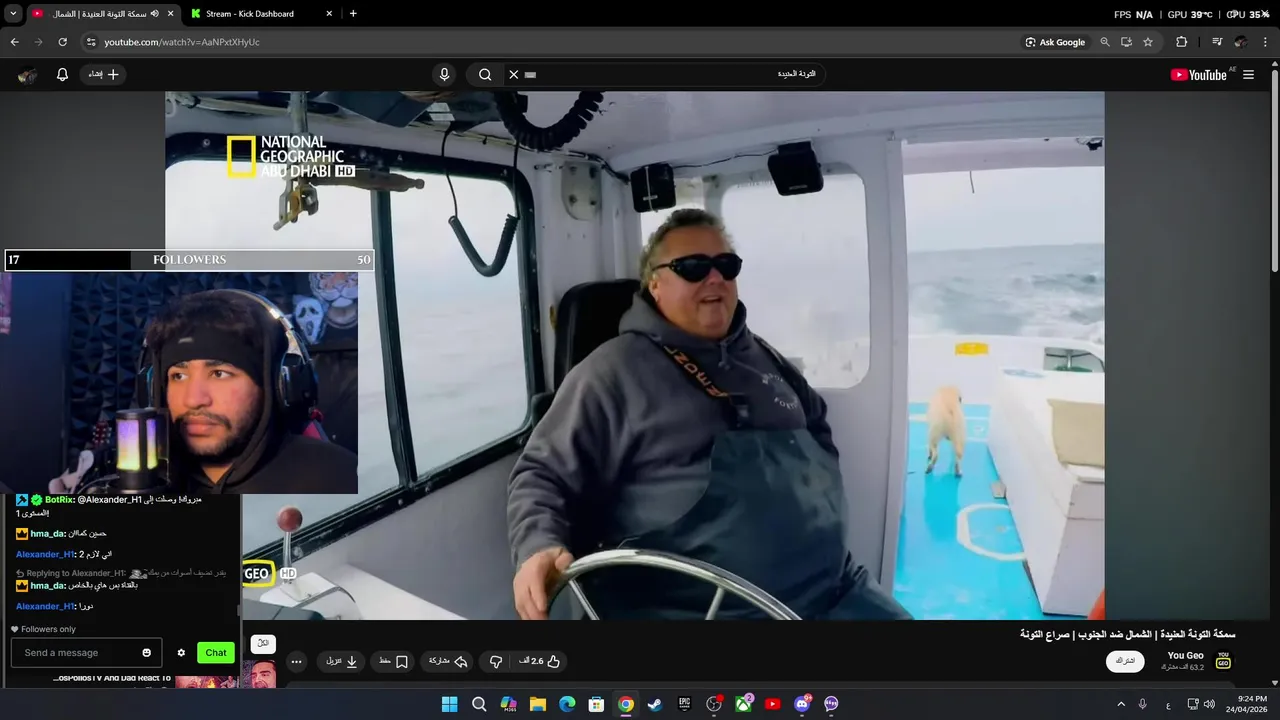The image size is (1280, 720).
Task: Open the zoom magnifier in address bar
Action: click(1105, 42)
